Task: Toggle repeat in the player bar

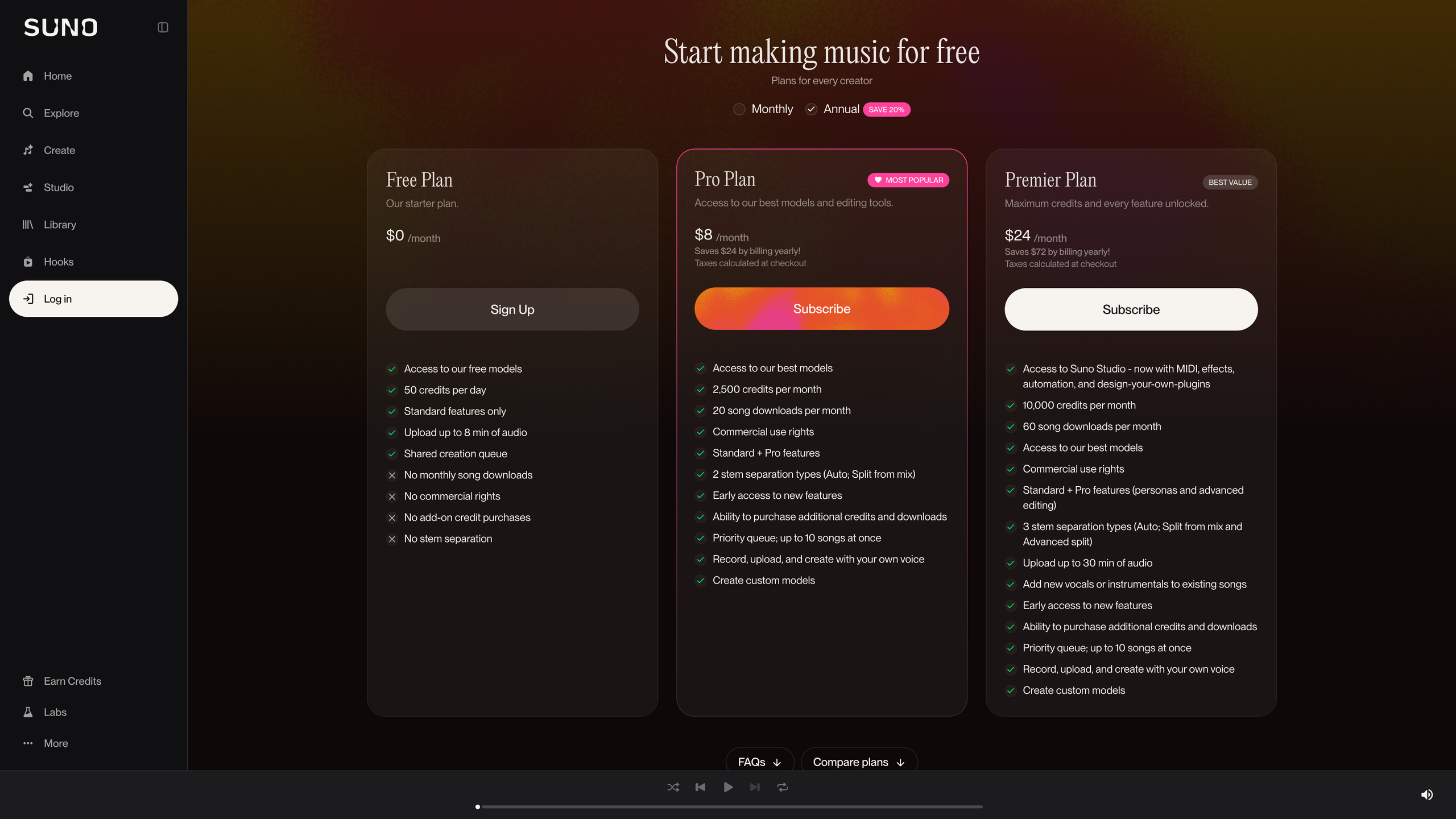Action: pyautogui.click(x=783, y=787)
